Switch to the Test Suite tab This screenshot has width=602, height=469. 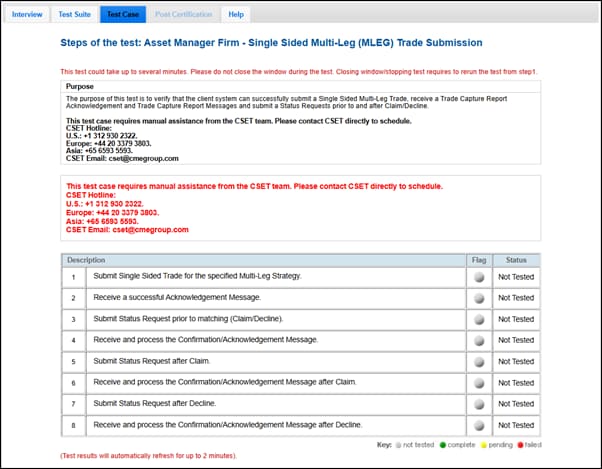coord(75,15)
